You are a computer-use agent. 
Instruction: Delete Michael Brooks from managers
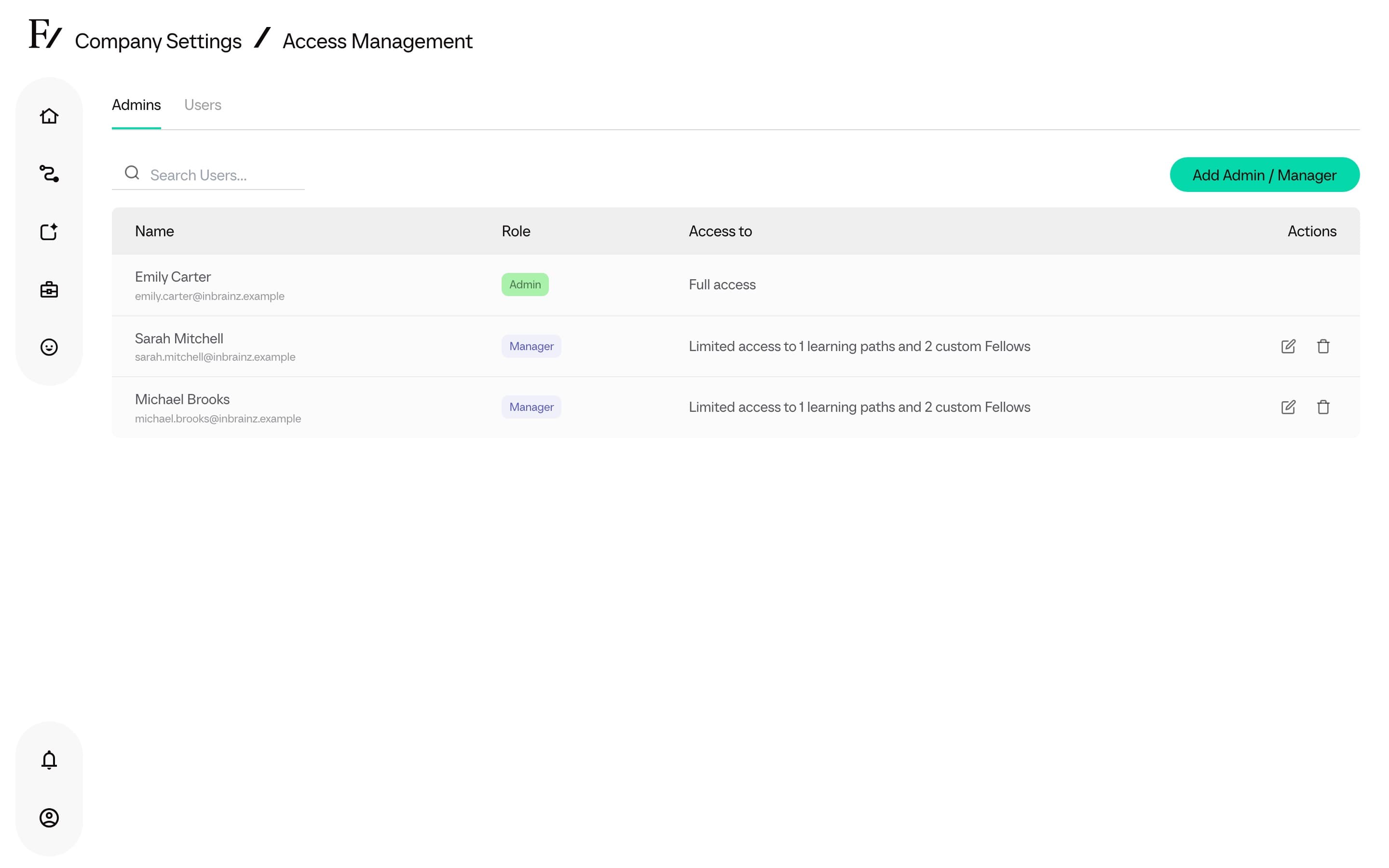click(1323, 407)
